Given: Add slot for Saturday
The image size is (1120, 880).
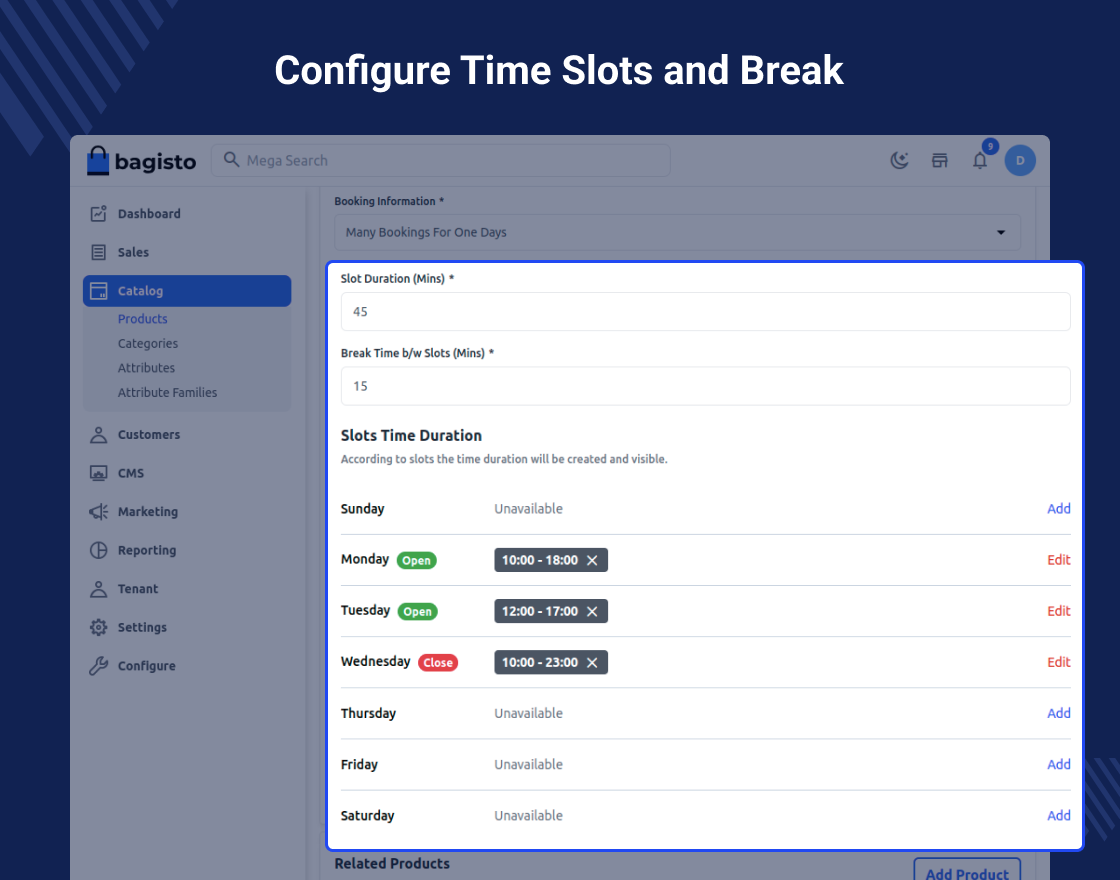Looking at the screenshot, I should (x=1059, y=815).
